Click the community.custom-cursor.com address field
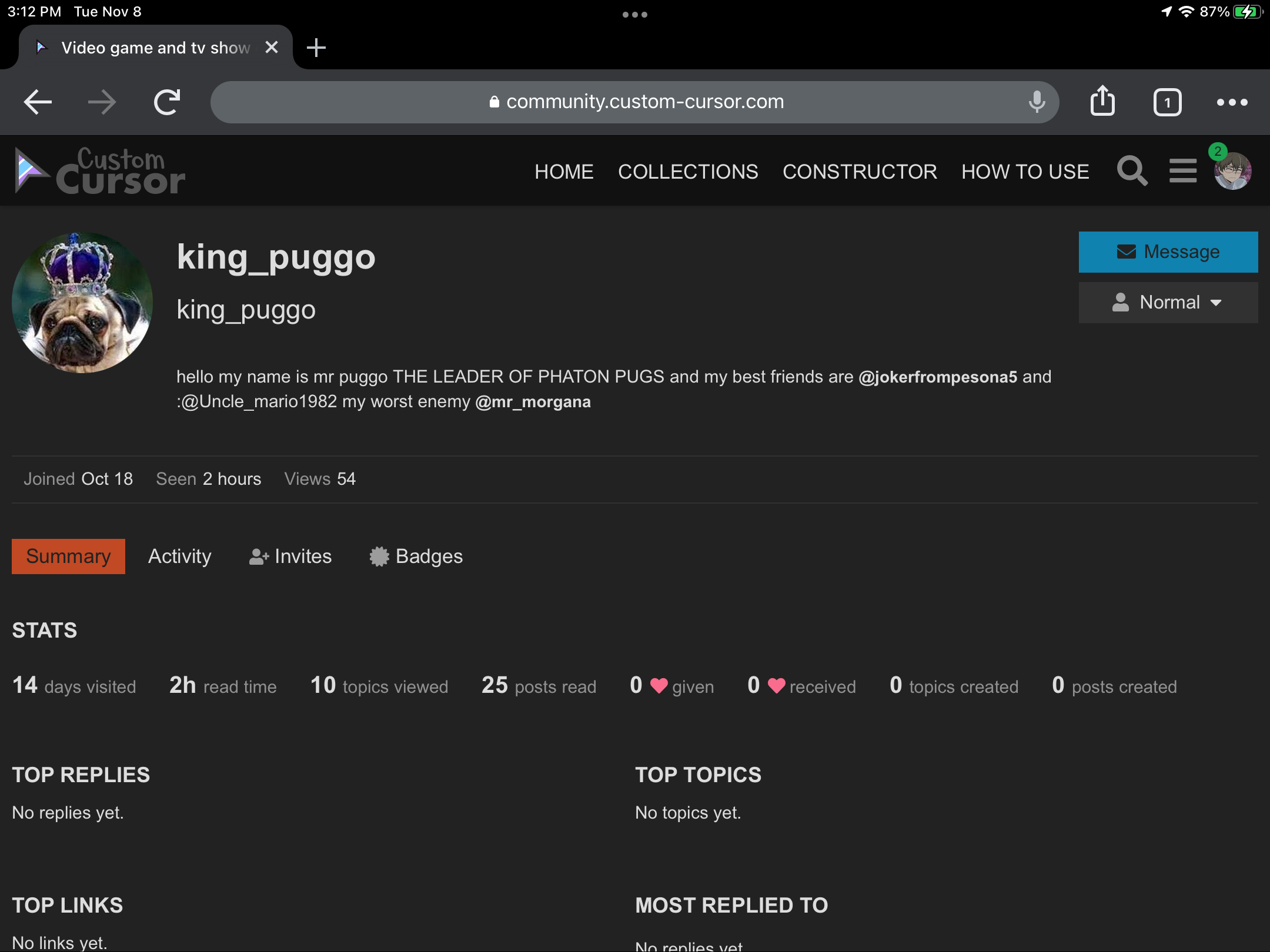The image size is (1270, 952). coord(635,102)
